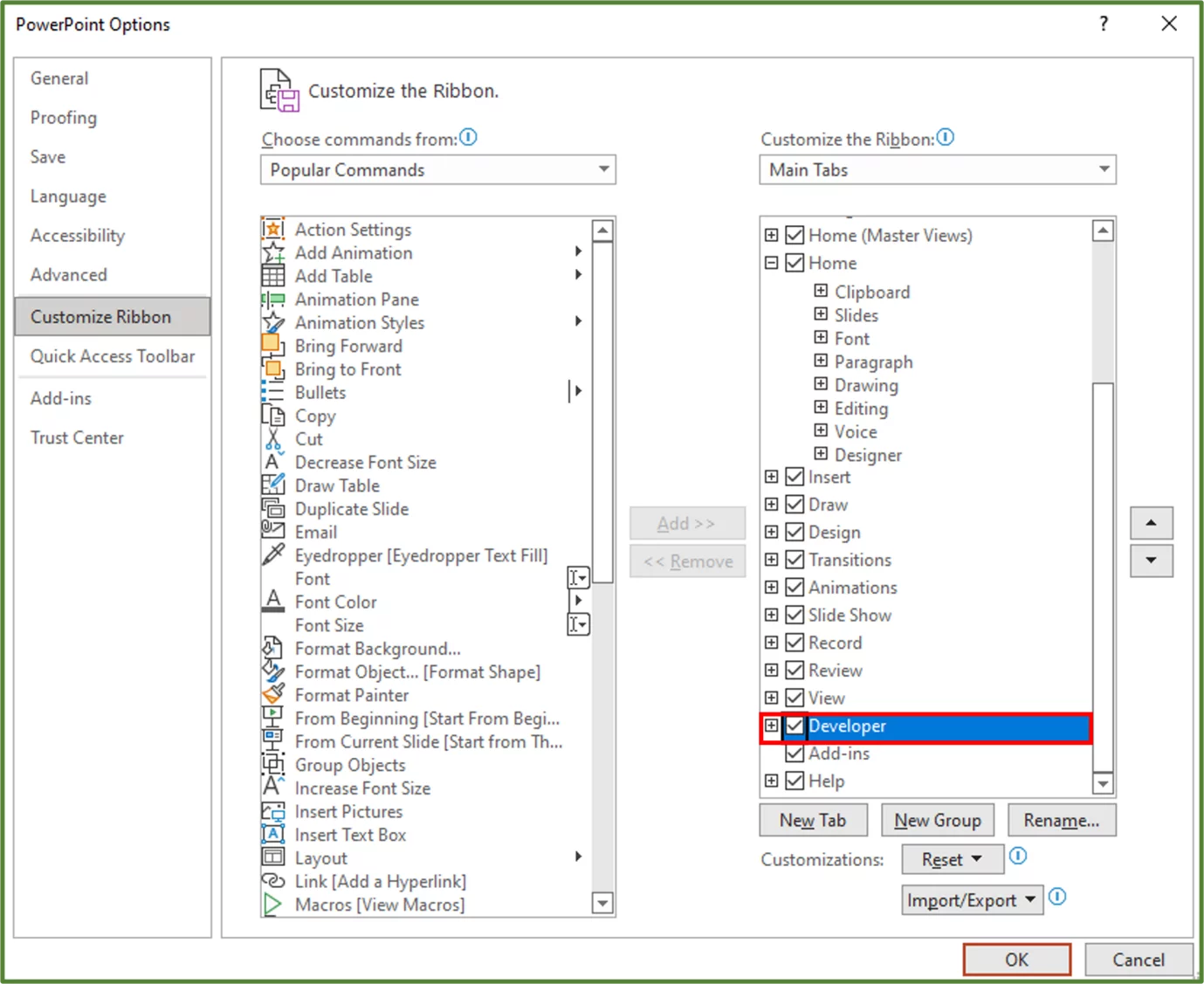Select the Duplicate Slide icon

(273, 509)
